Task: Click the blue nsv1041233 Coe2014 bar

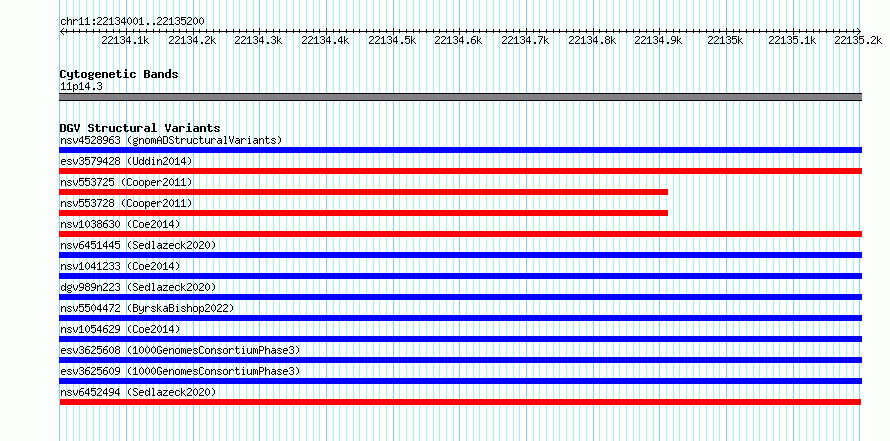Action: (460, 276)
